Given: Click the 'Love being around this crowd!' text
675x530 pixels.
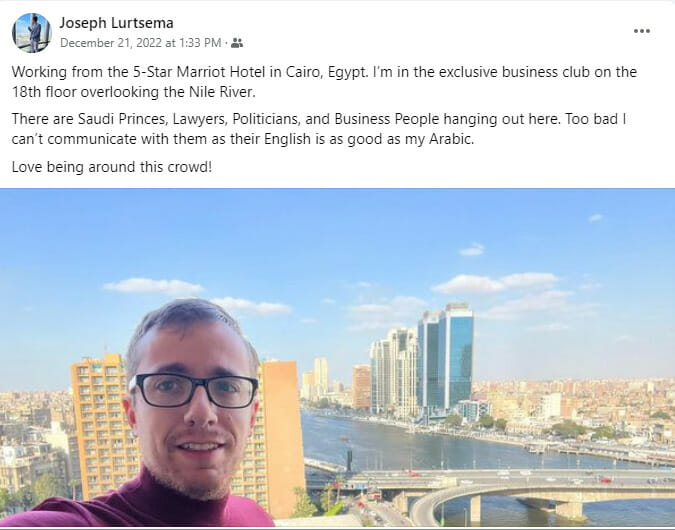Looking at the screenshot, I should point(112,167).
